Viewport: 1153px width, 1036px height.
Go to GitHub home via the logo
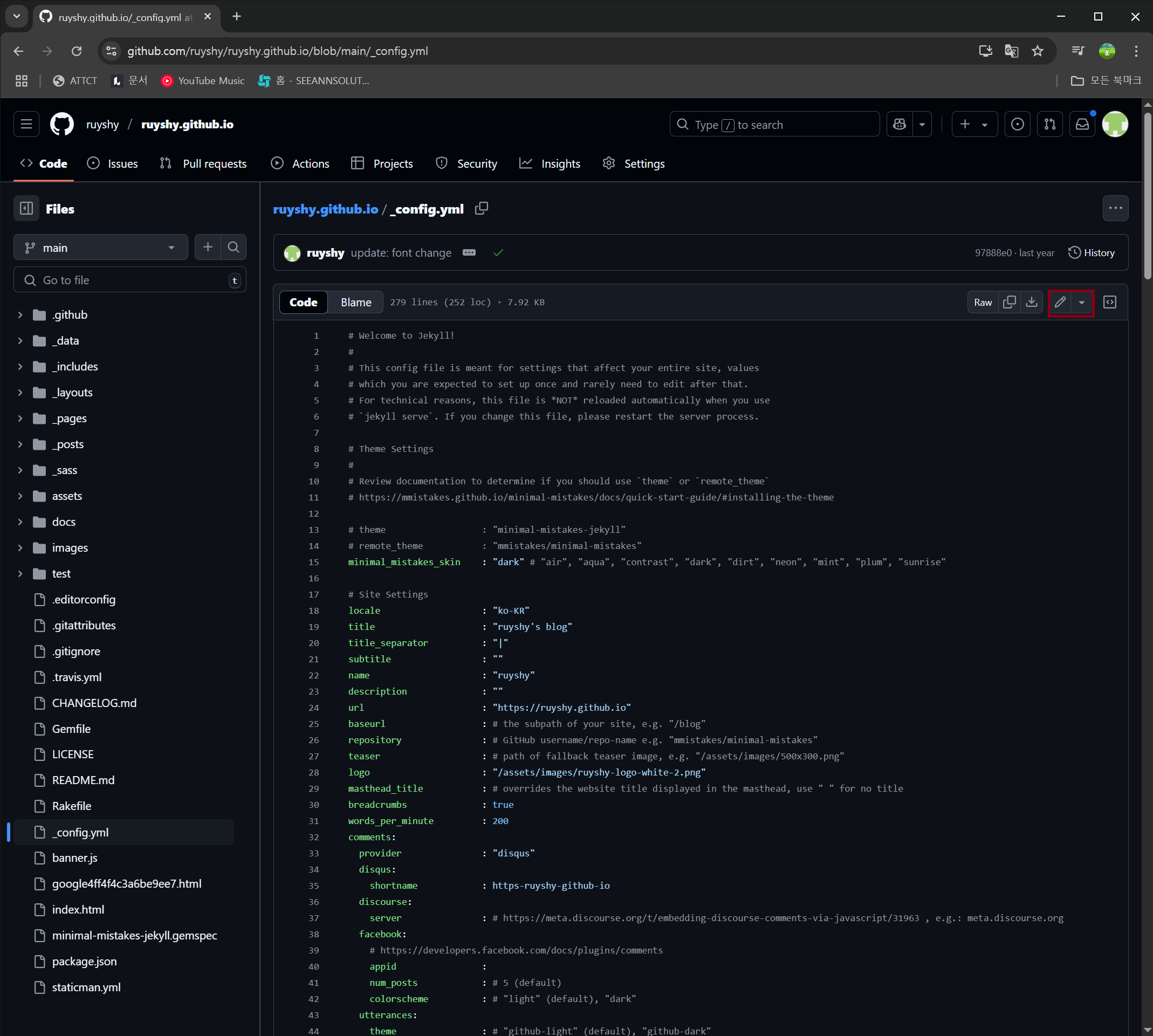[x=61, y=124]
